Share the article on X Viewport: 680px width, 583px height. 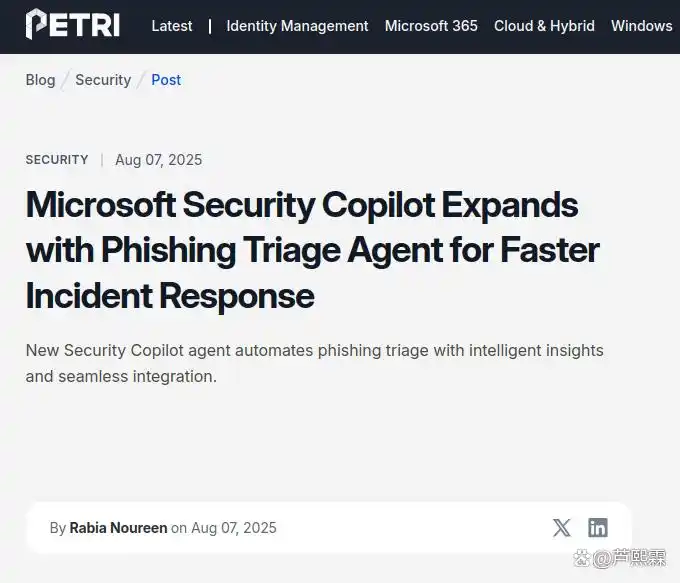click(x=562, y=528)
